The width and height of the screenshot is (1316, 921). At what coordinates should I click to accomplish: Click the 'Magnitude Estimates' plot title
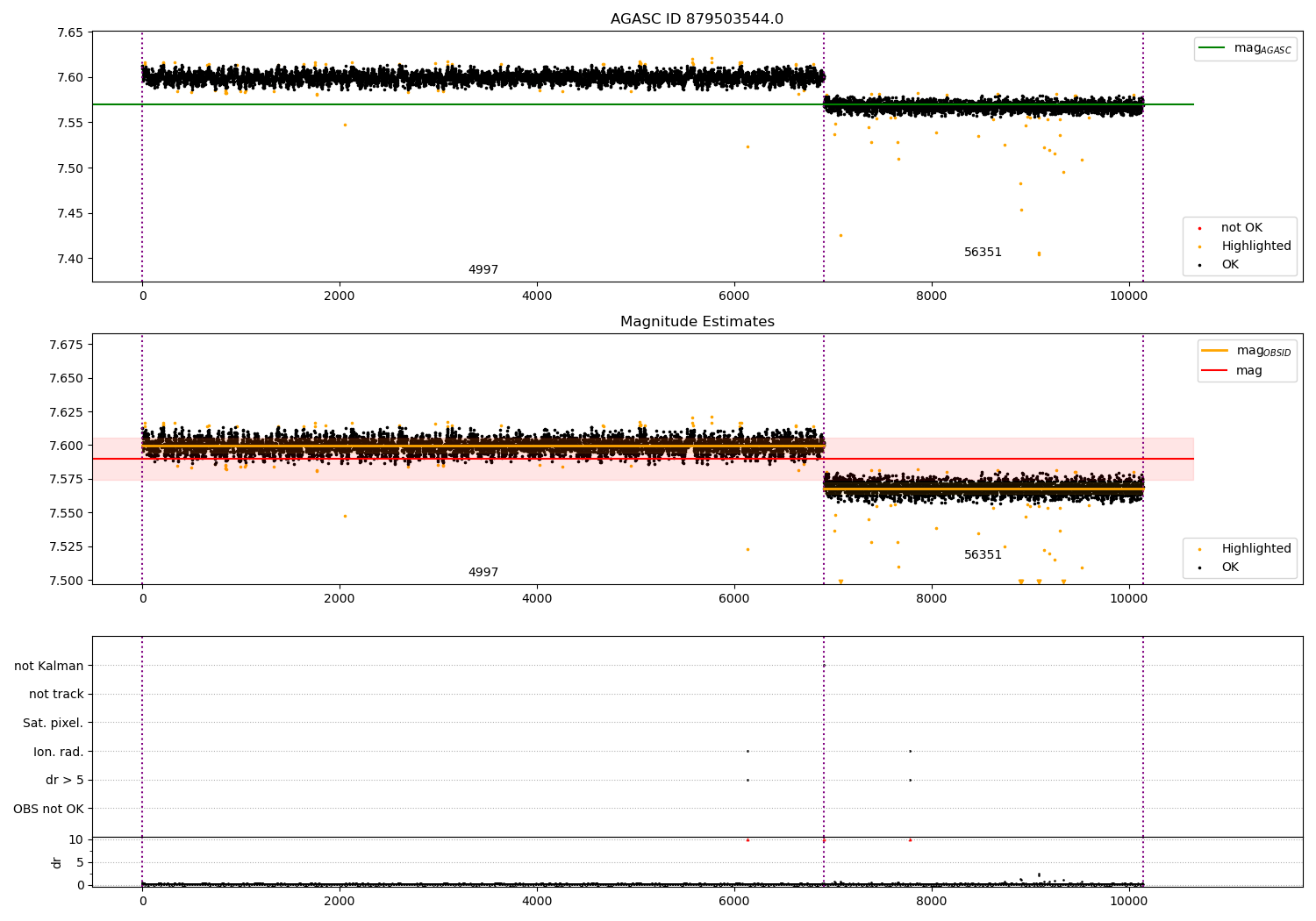697,322
